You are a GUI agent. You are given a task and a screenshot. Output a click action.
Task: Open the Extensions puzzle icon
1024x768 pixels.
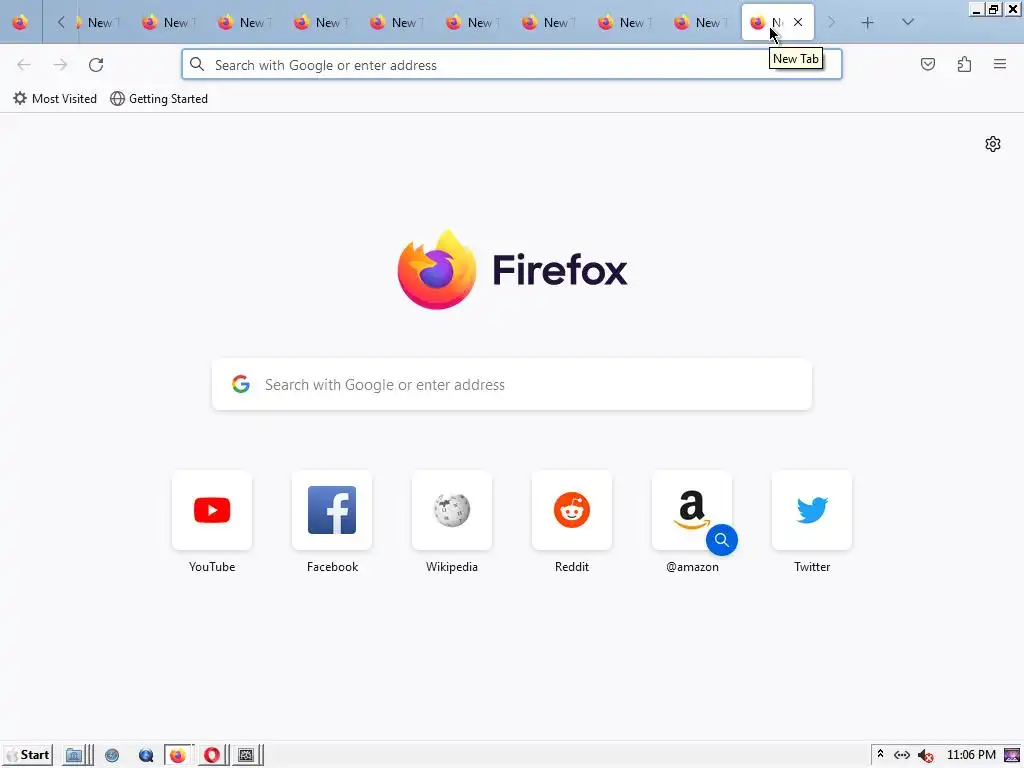964,64
